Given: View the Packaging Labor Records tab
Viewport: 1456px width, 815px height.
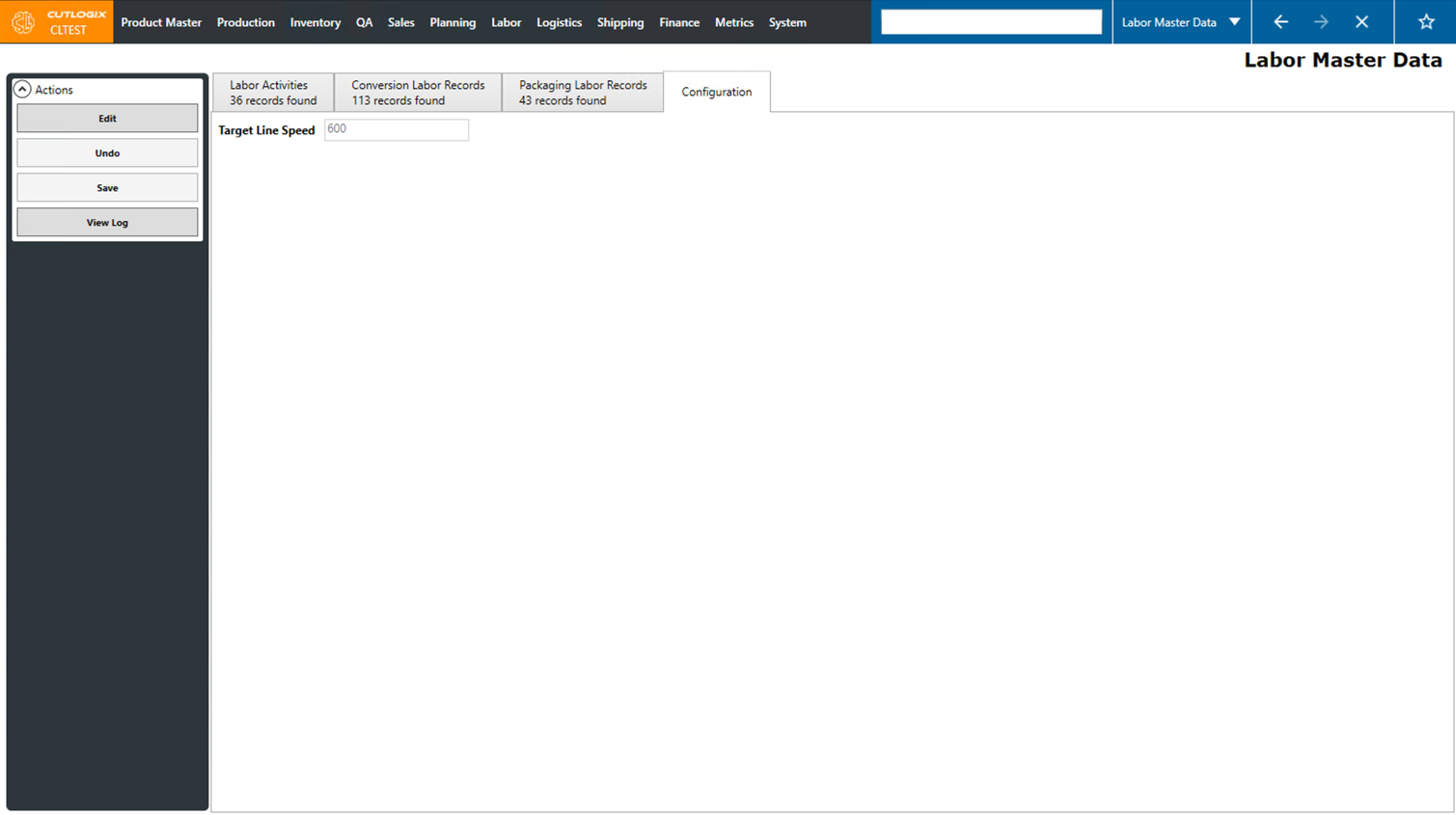Looking at the screenshot, I should click(x=582, y=92).
